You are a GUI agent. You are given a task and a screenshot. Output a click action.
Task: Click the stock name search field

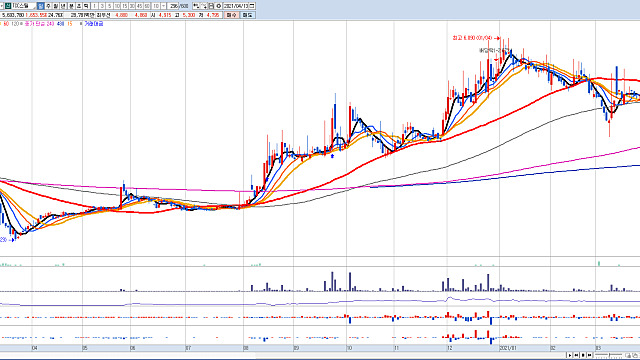(24, 6)
